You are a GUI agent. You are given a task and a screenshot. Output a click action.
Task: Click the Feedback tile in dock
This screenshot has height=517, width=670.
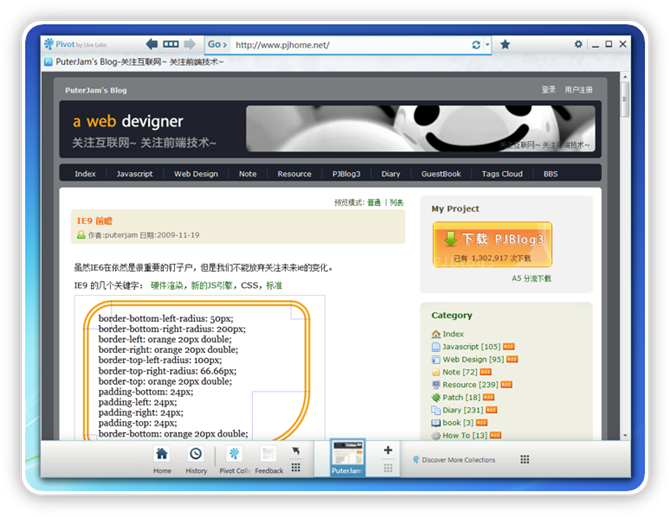point(269,458)
